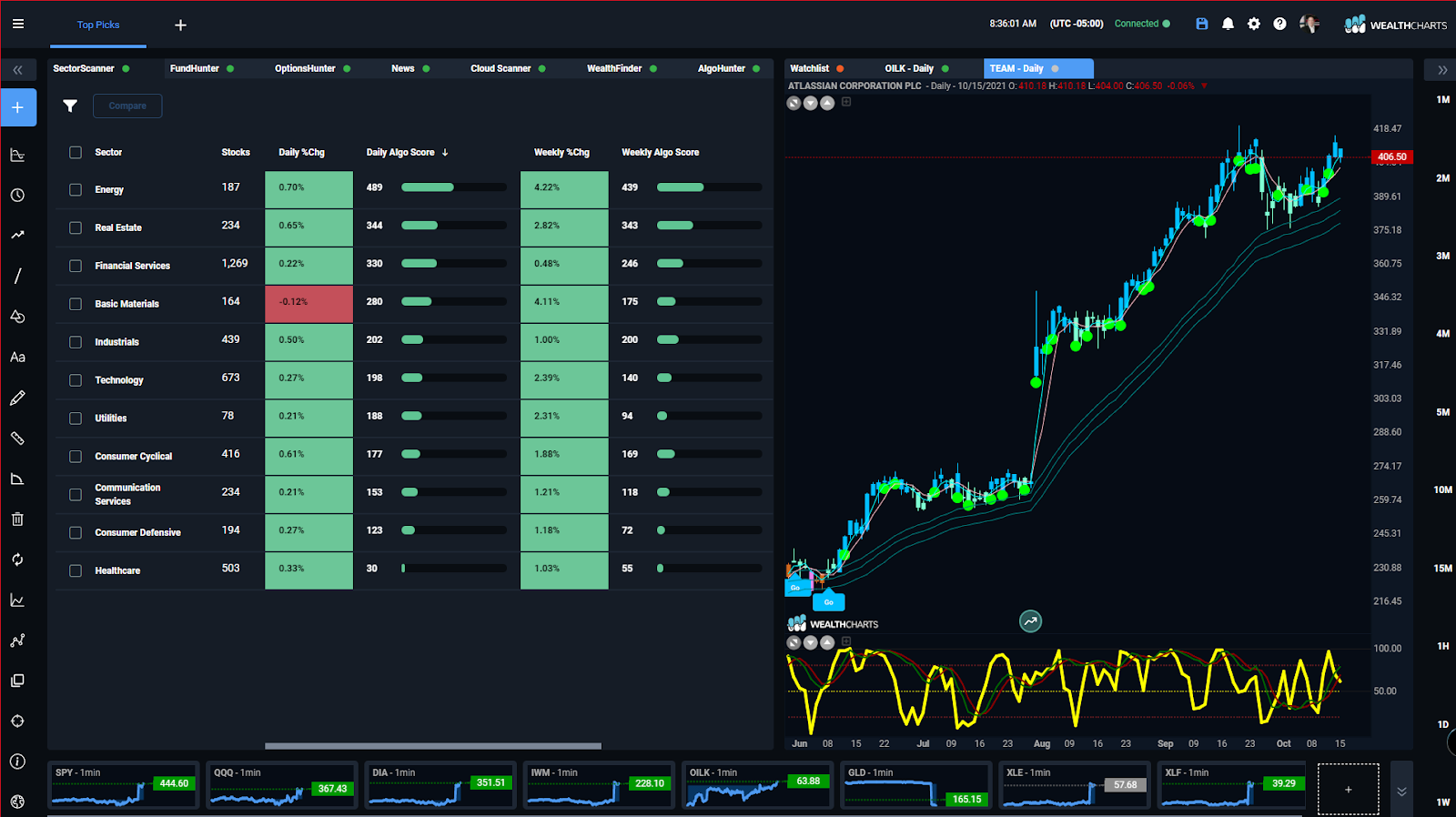
Task: Select the Aa text annotation tool
Action: click(x=17, y=358)
